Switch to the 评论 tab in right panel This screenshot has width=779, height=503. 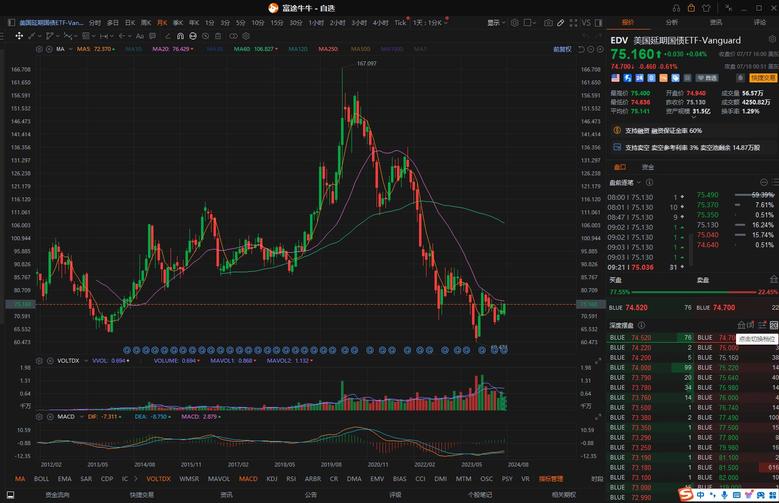tap(760, 22)
